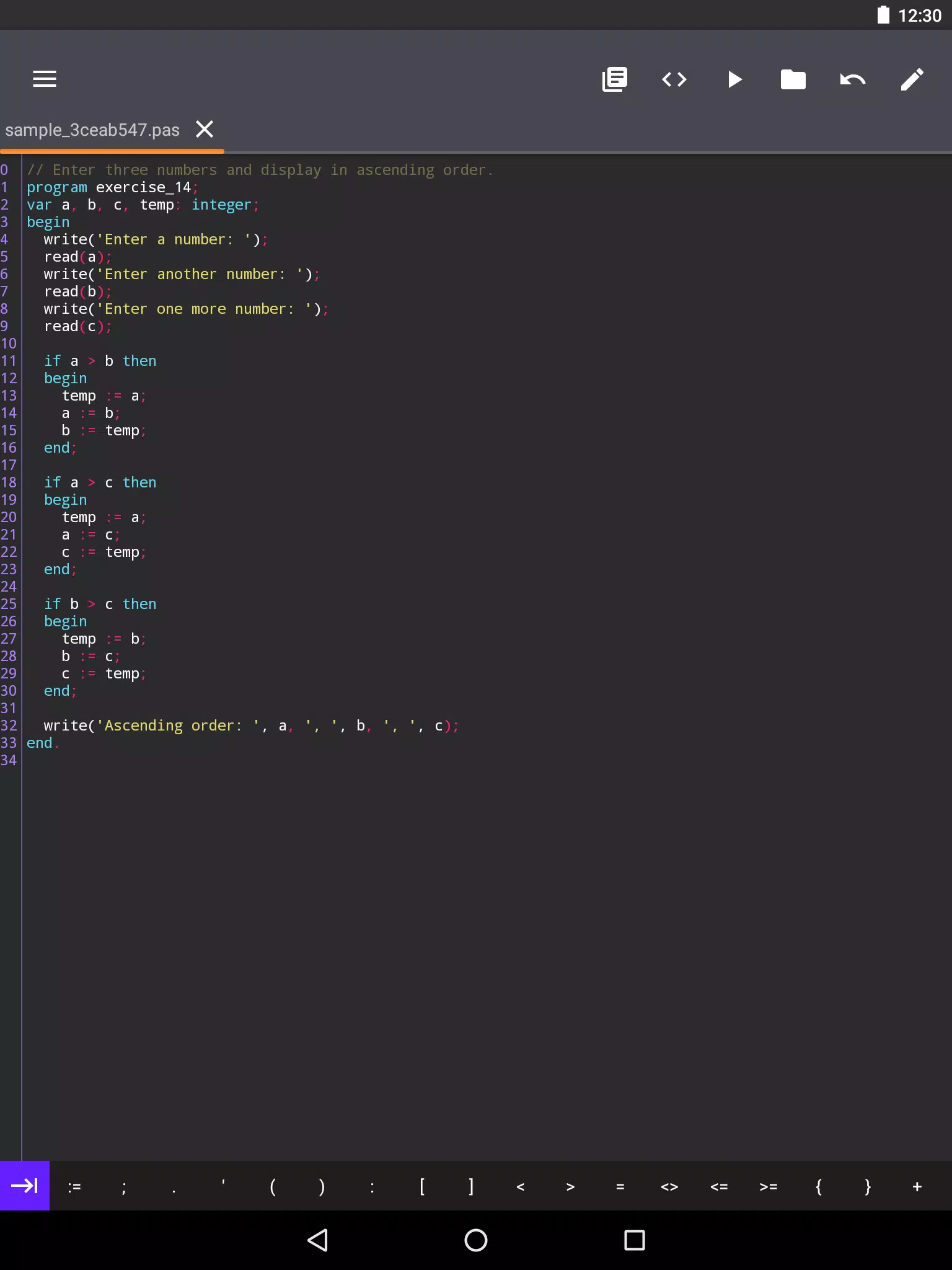Insert the <> not-equal operator
This screenshot has height=1270, width=952.
[669, 1187]
